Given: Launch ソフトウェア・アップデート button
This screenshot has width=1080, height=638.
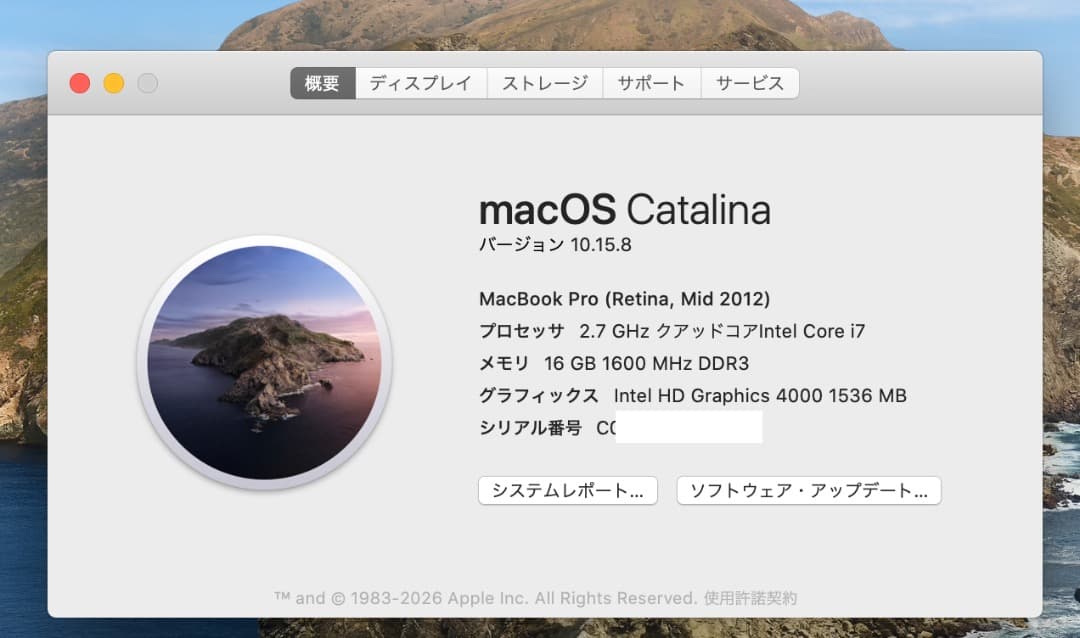Looking at the screenshot, I should pyautogui.click(x=809, y=491).
